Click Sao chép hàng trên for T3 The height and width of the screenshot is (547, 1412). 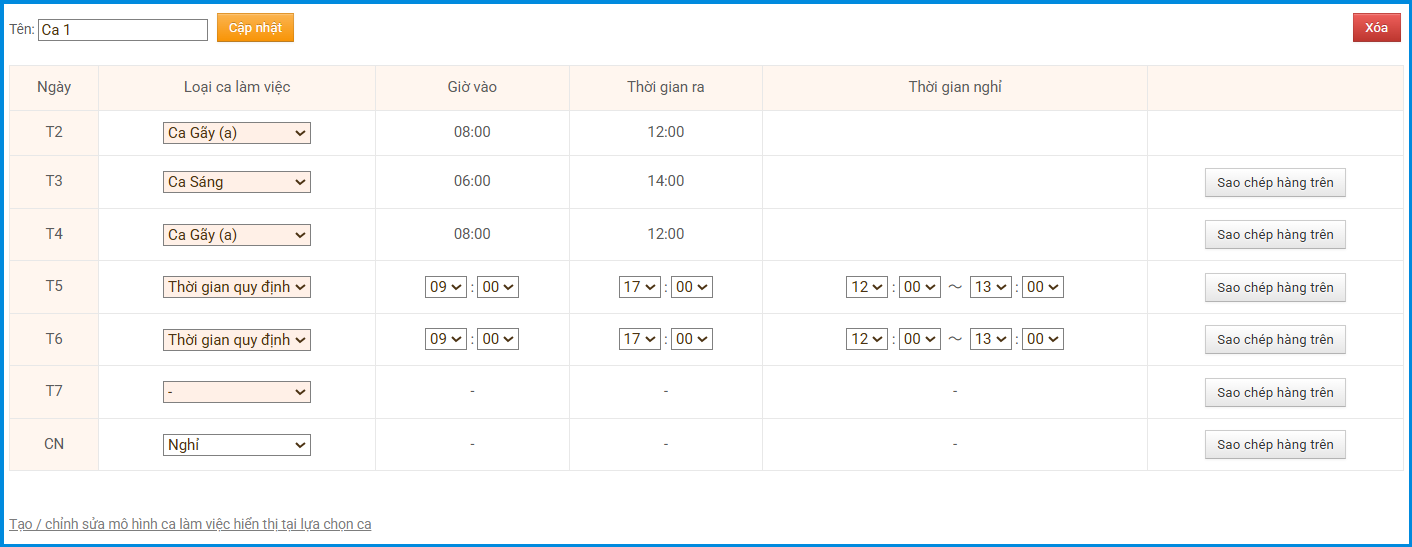[x=1275, y=183]
